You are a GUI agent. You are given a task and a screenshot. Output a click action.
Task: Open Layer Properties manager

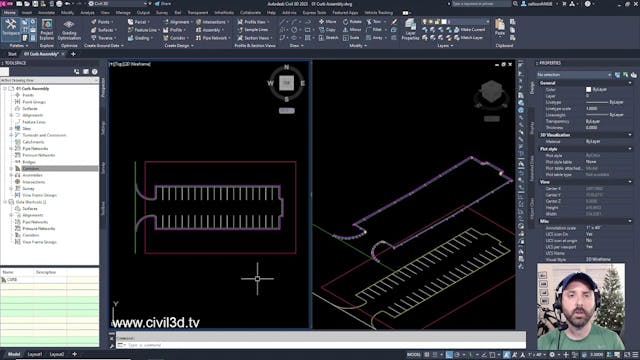point(410,29)
